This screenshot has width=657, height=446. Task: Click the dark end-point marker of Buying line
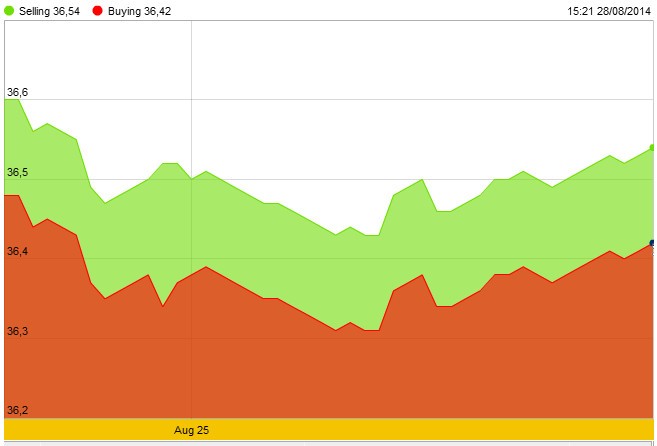(x=652, y=242)
